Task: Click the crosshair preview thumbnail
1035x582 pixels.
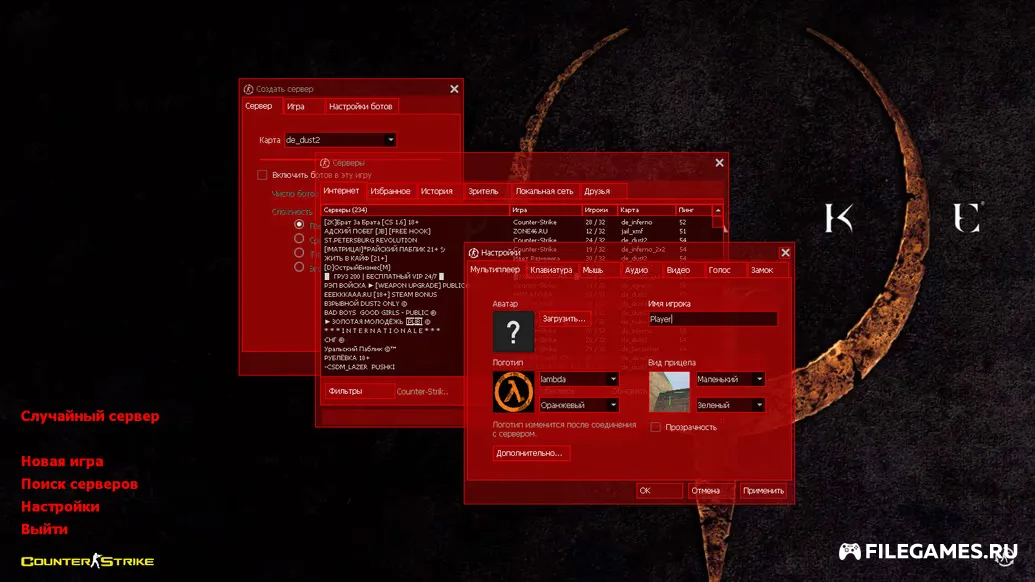Action: coord(669,392)
